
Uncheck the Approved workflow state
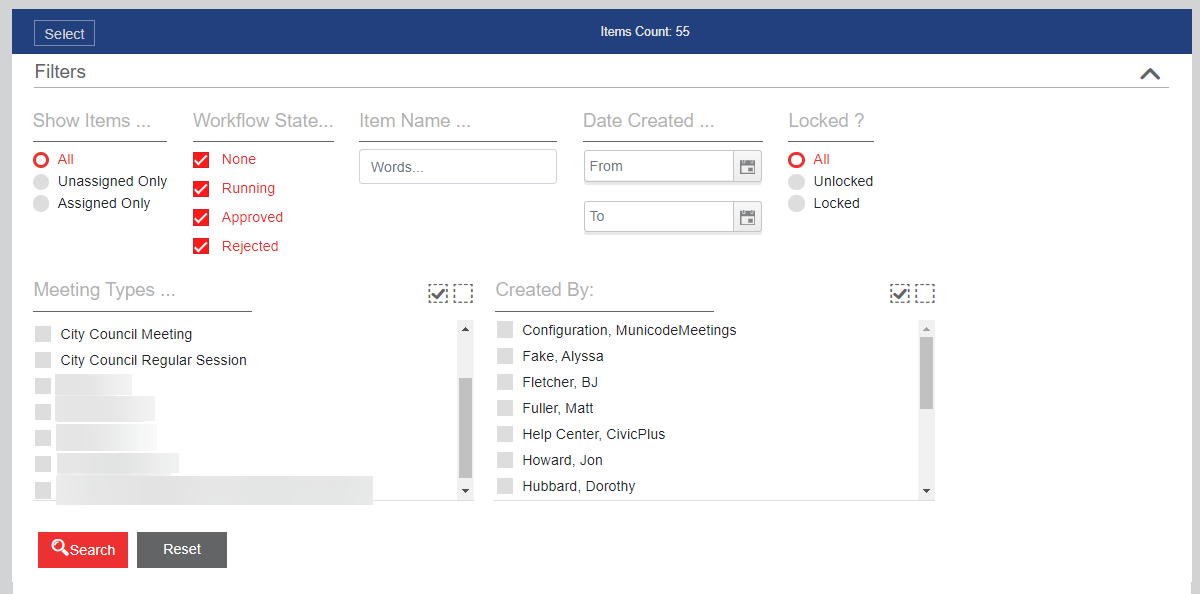click(x=201, y=218)
